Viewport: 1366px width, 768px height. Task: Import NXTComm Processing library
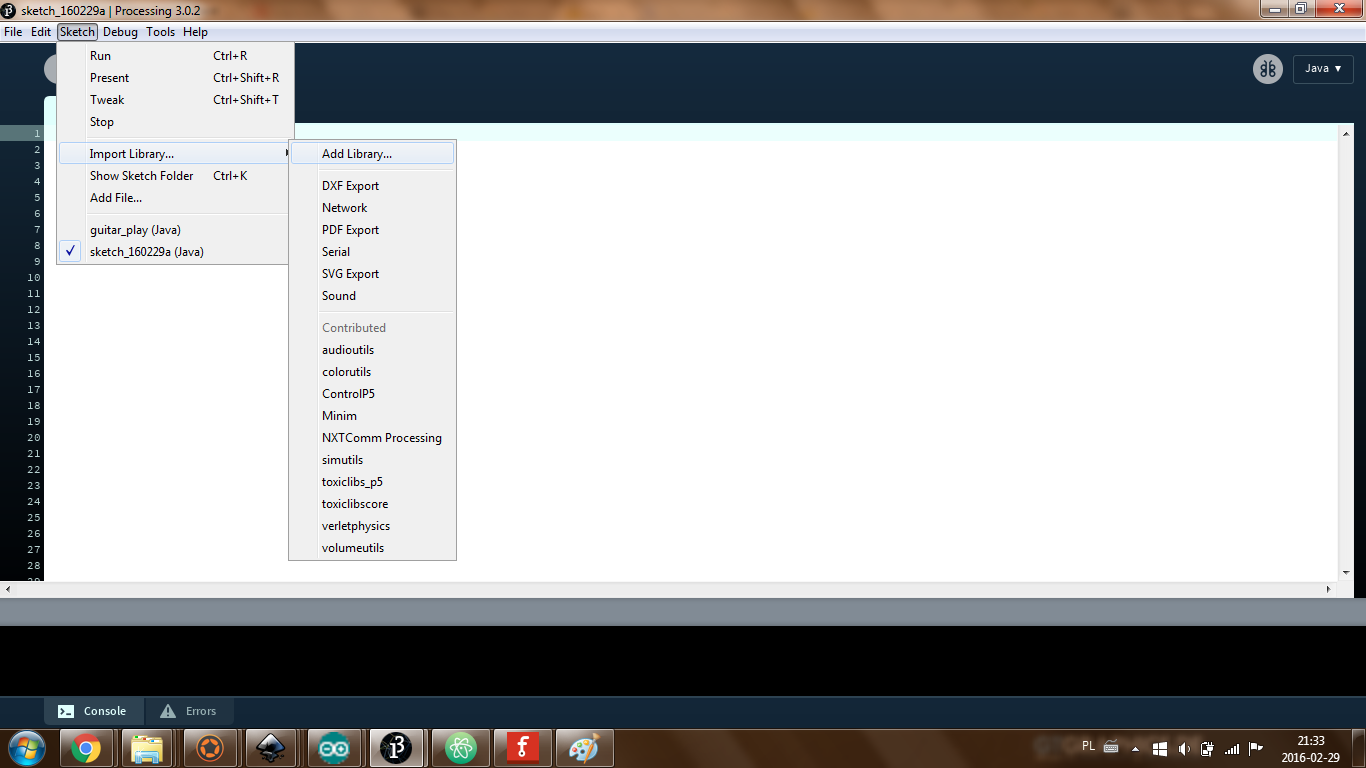(x=372, y=438)
